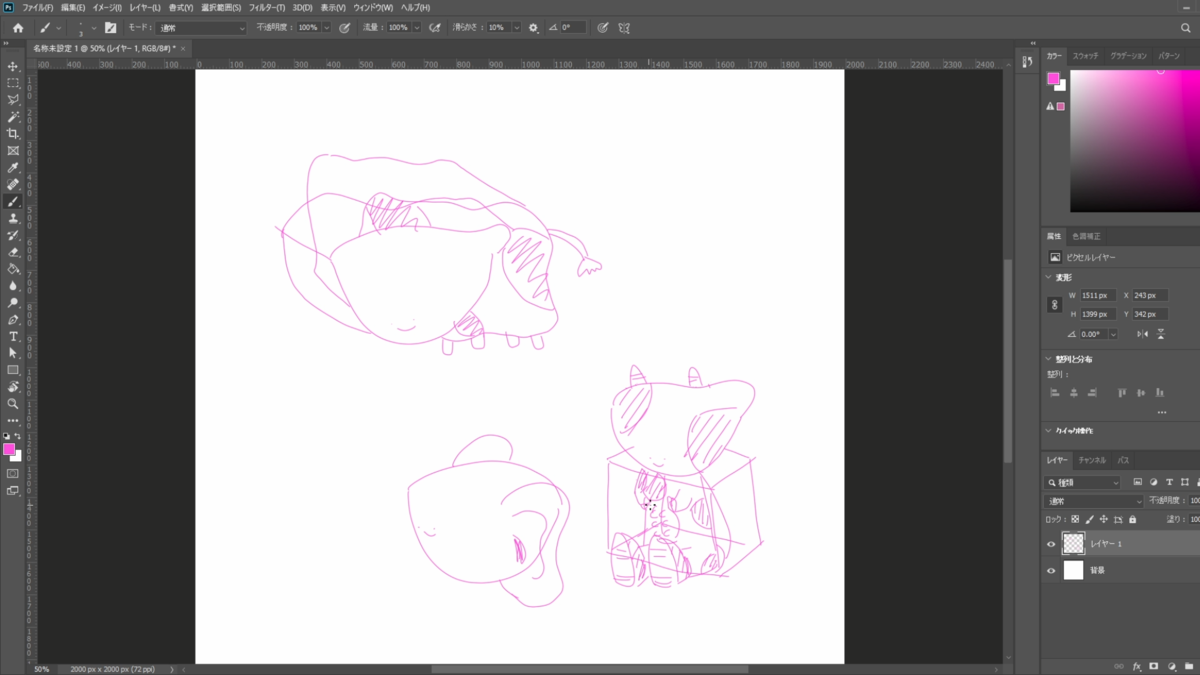Open the ファイル(F) menu
Viewport: 1200px width, 675px height.
[x=38, y=7]
